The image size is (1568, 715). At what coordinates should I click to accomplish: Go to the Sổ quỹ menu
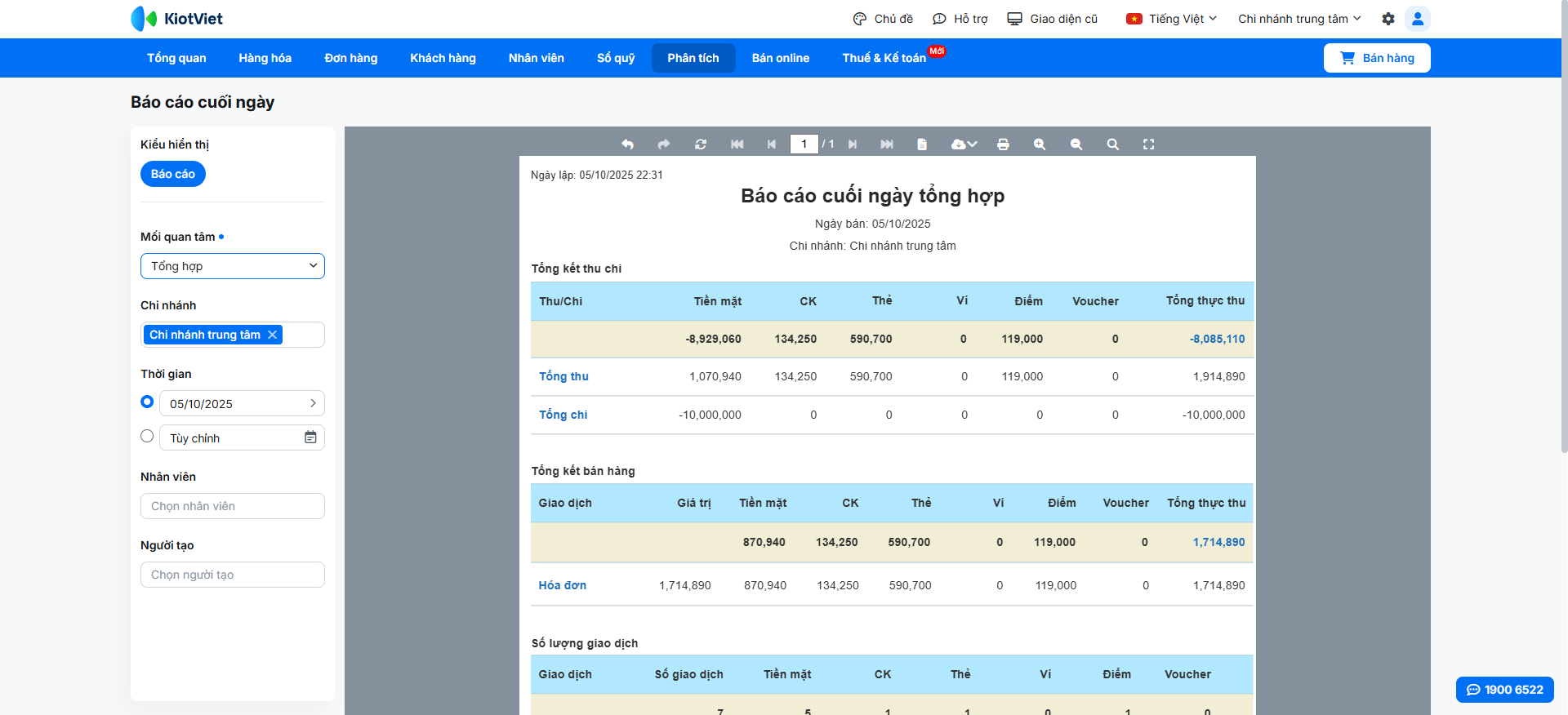pos(615,58)
